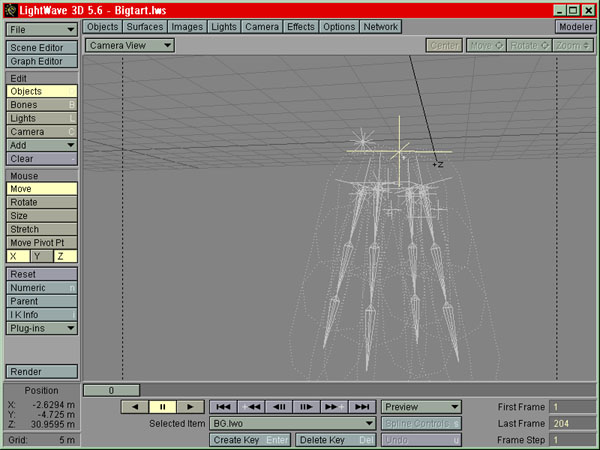
Task: Jump to last frame with end icon
Action: 363,407
